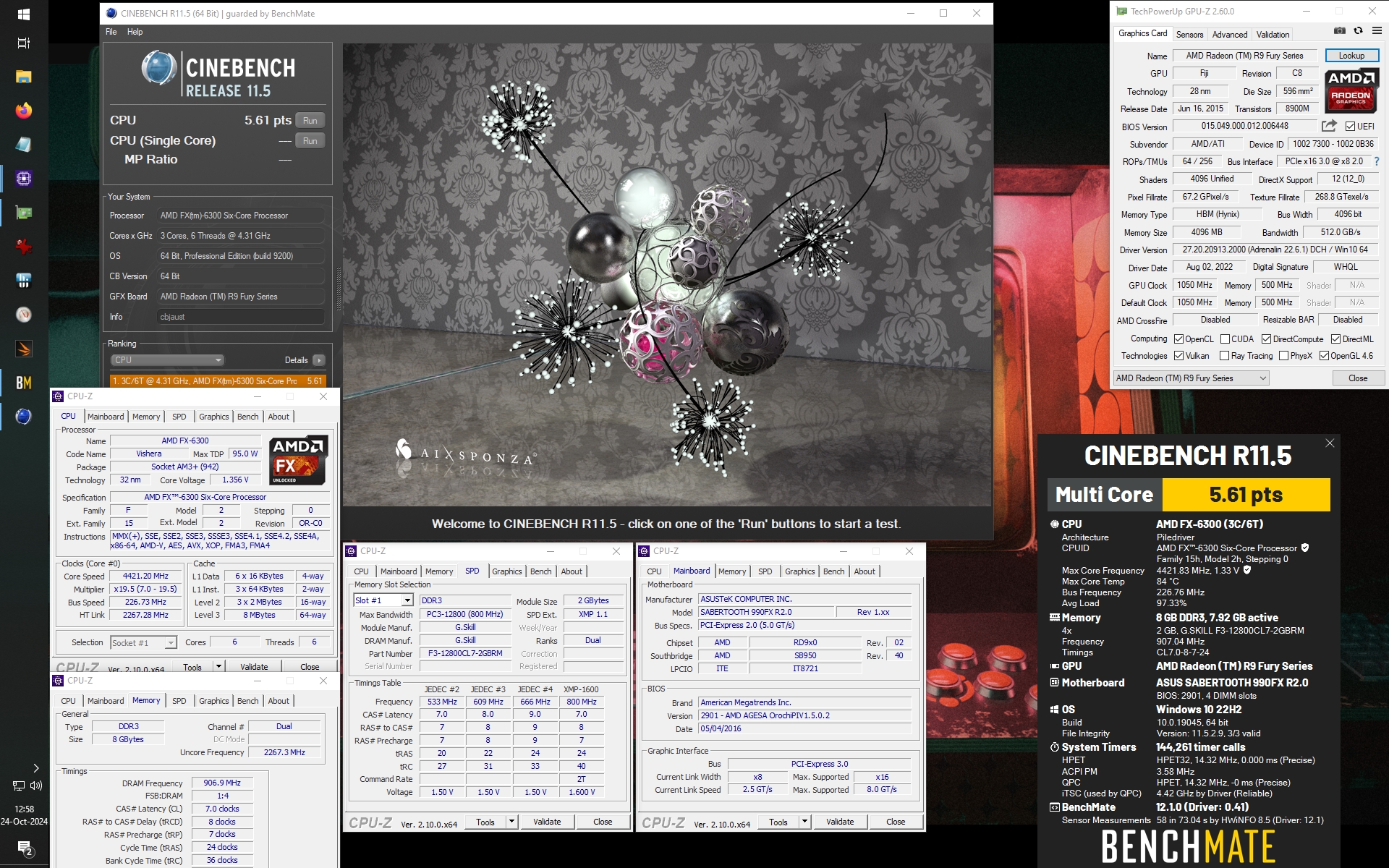The image size is (1389, 868).
Task: Open Tools dropdown arrow in CPU-Z SPD window
Action: (511, 822)
